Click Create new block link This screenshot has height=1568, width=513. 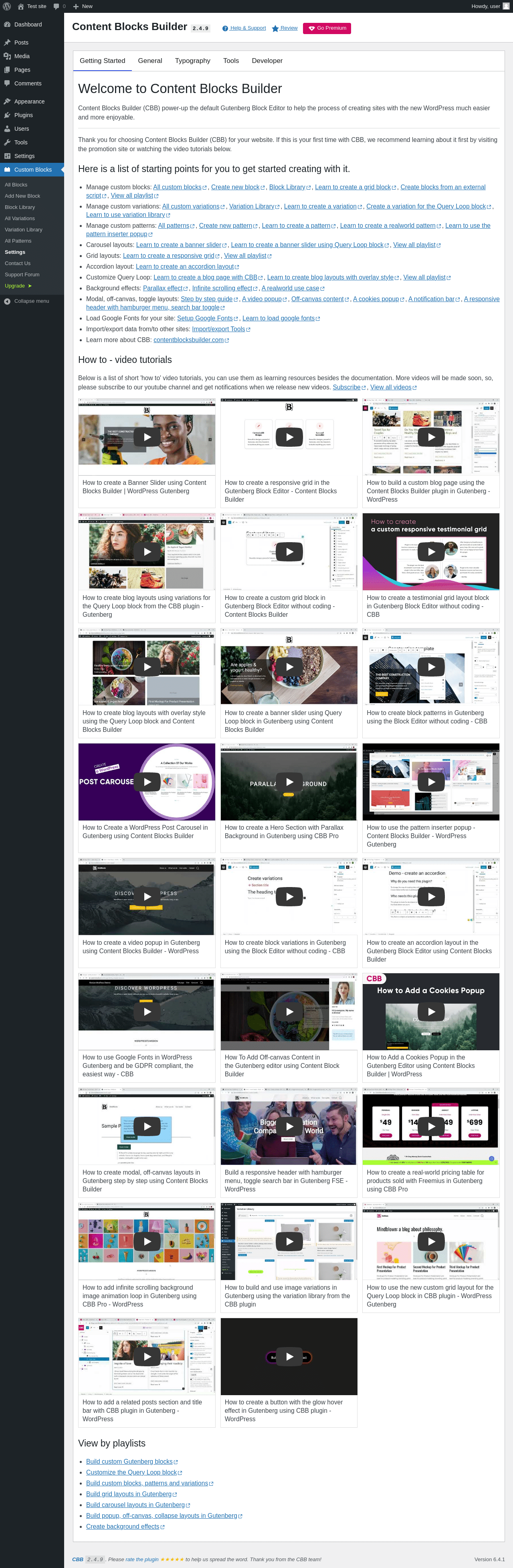[238, 187]
